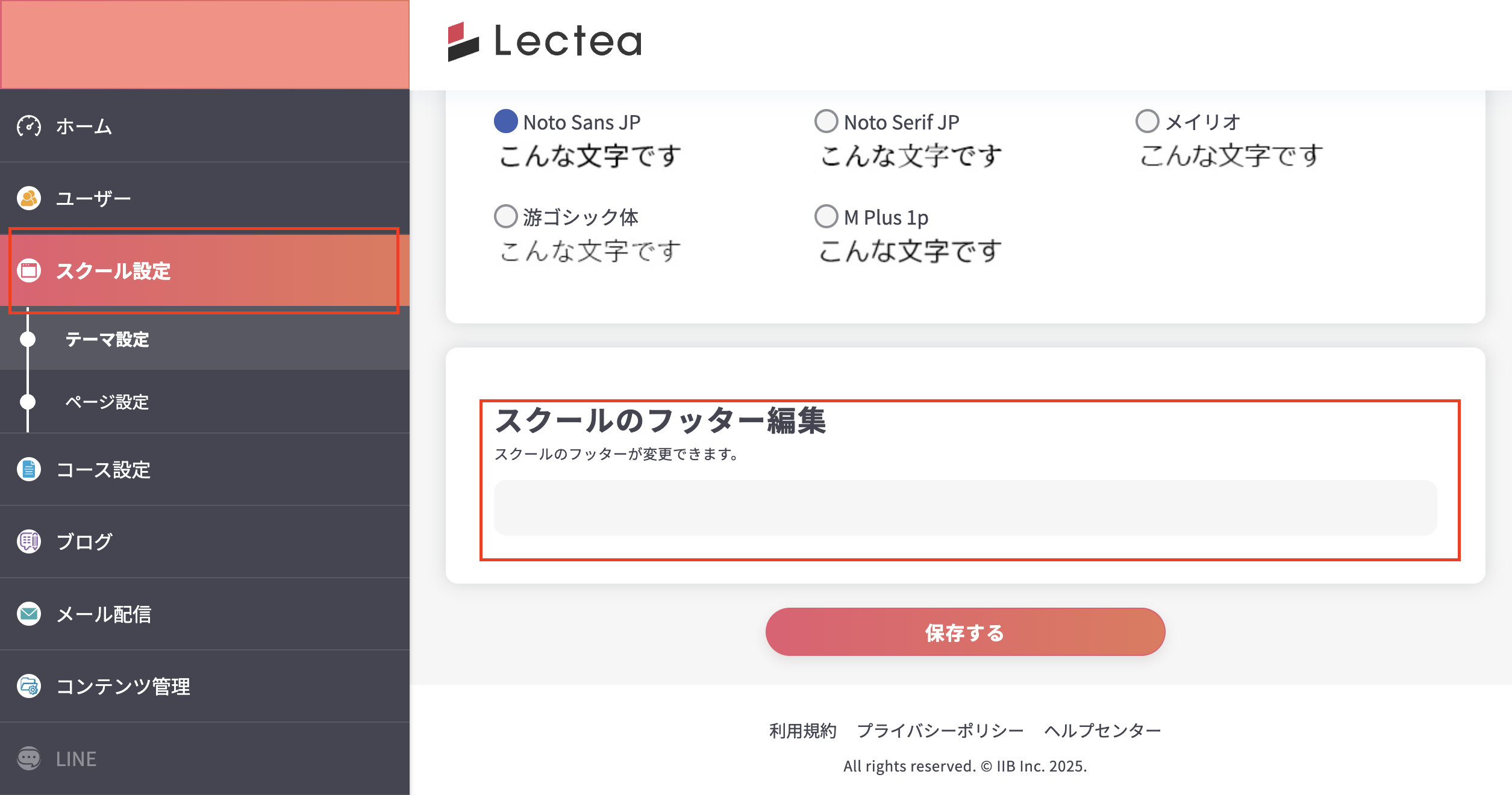Select the メール配信 envelope icon
Image resolution: width=1512 pixels, height=795 pixels.
pos(28,614)
